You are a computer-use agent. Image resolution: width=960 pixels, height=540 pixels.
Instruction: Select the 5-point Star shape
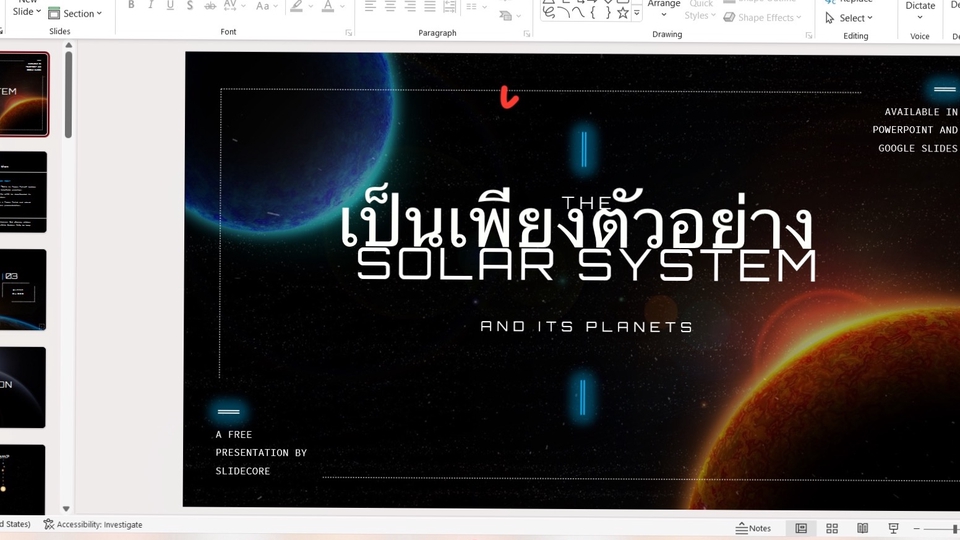point(623,12)
